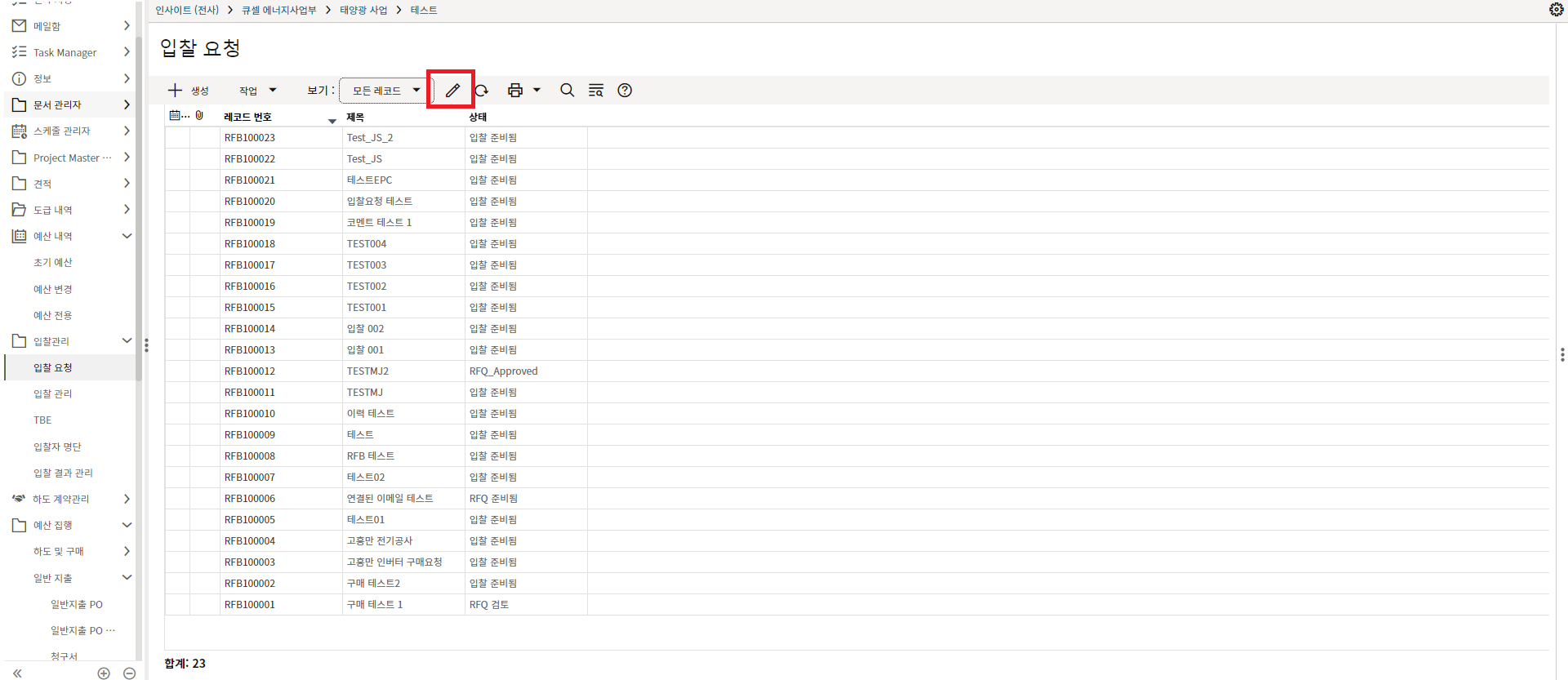Sort by the 레코드 번호 column header
Screen dimensions: 1568x680
point(247,117)
